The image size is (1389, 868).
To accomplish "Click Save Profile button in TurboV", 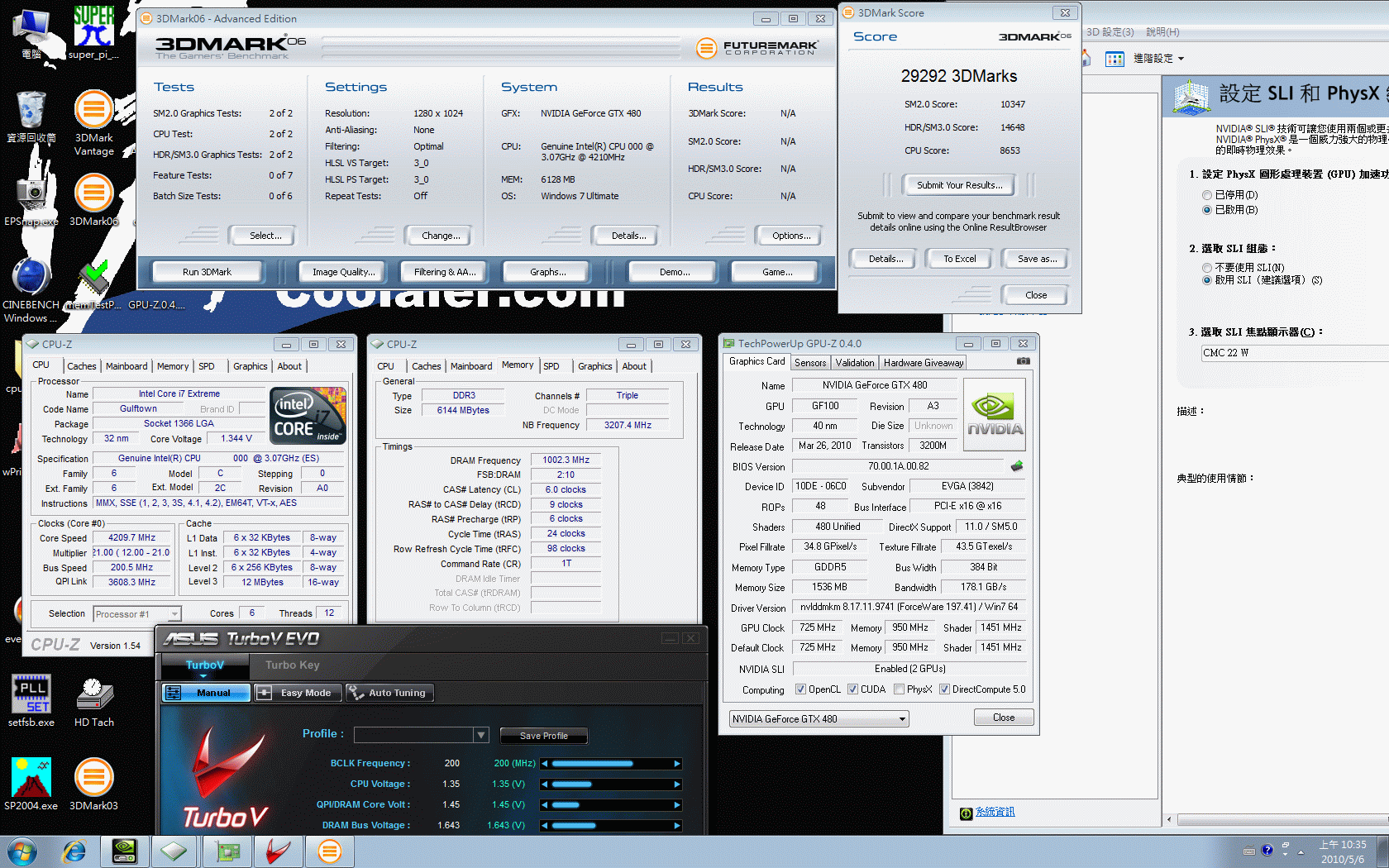I will pos(544,736).
